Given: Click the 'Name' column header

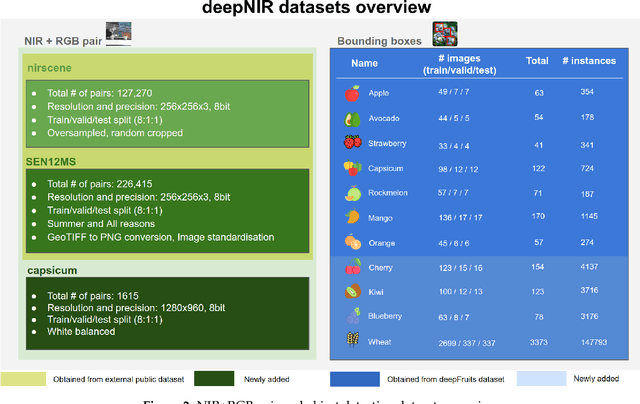Looking at the screenshot, I should pos(364,63).
